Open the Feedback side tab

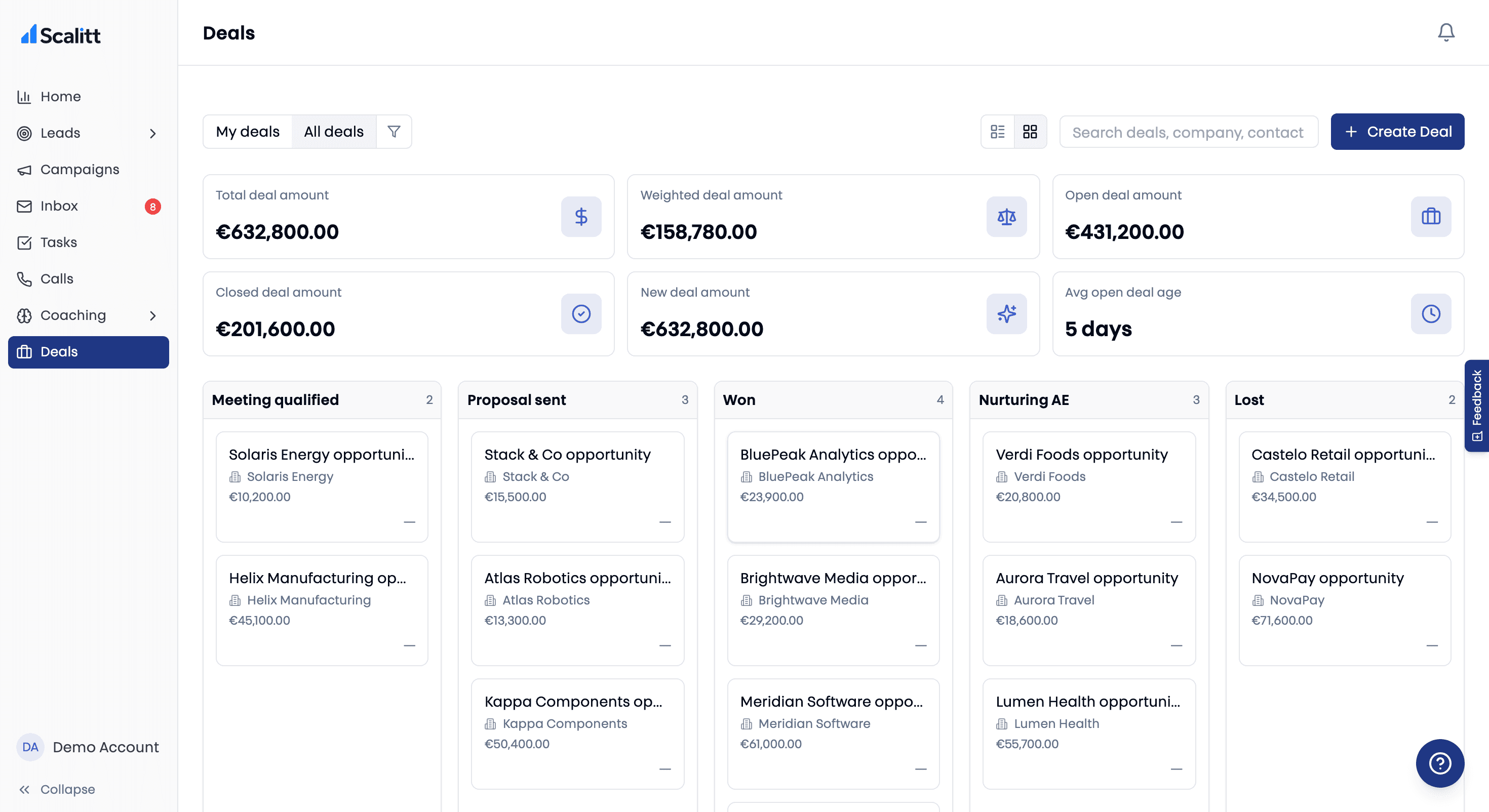[x=1477, y=405]
